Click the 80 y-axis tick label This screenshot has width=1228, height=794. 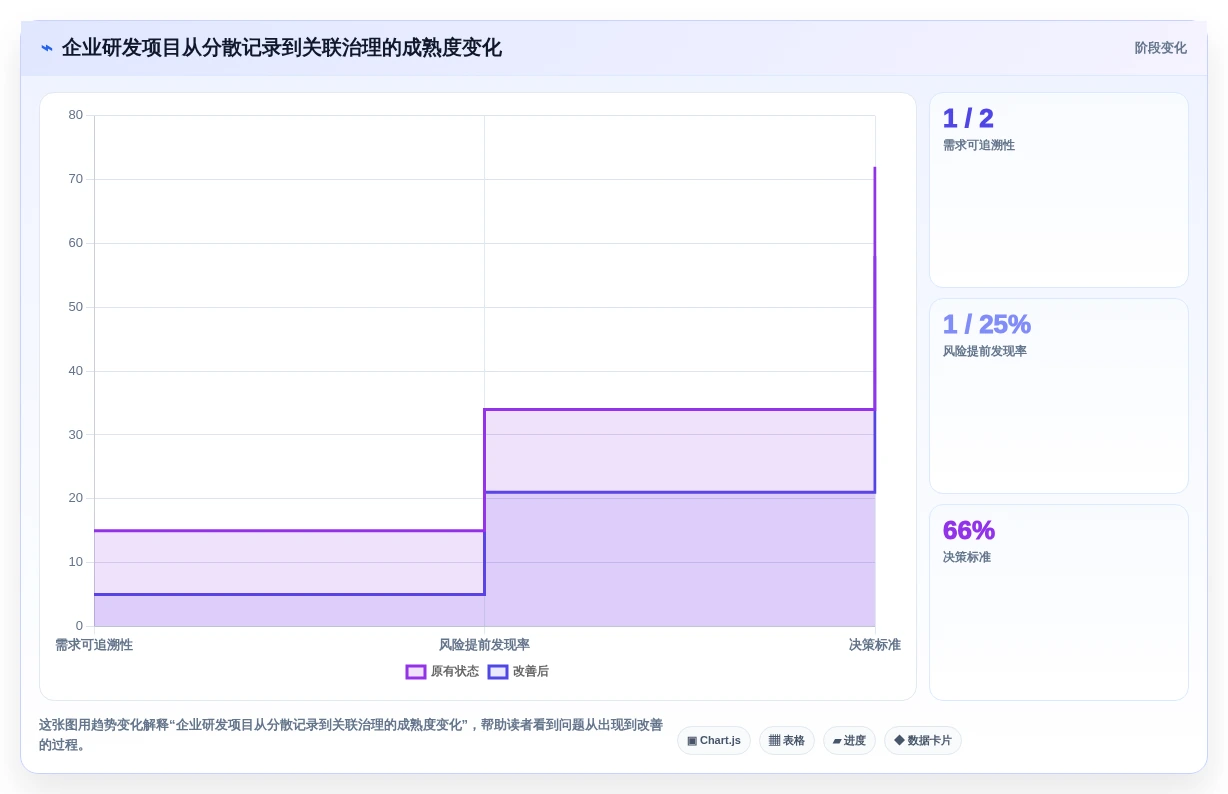[x=76, y=115]
